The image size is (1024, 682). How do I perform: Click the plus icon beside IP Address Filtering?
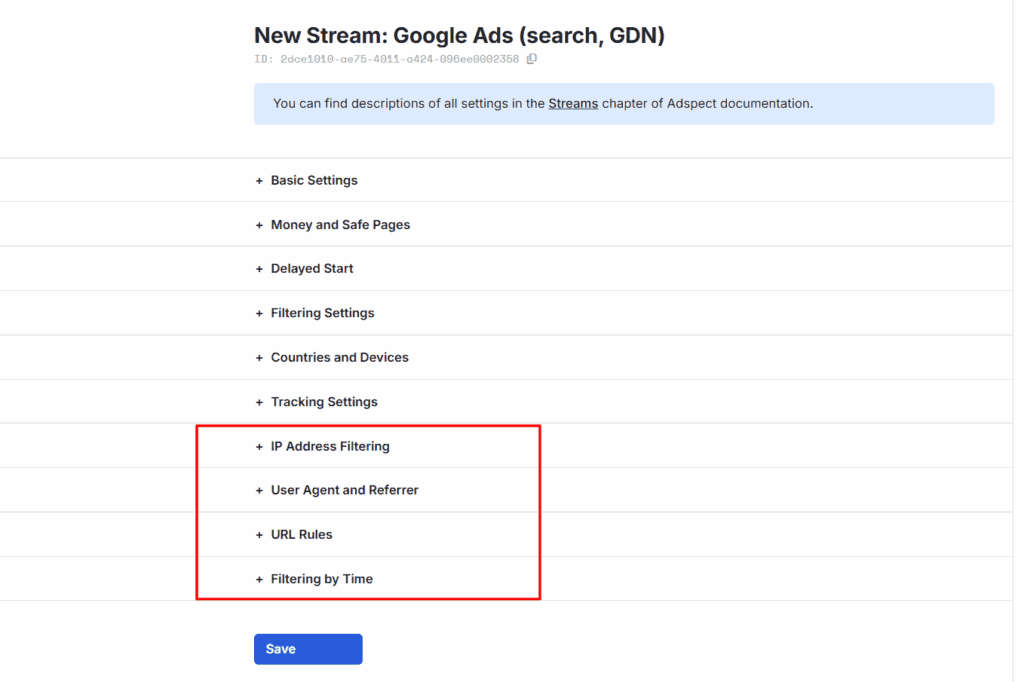pyautogui.click(x=259, y=447)
